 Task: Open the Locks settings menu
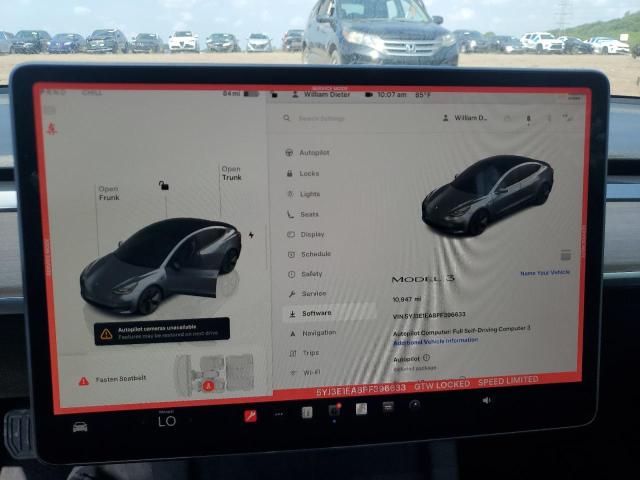303,173
